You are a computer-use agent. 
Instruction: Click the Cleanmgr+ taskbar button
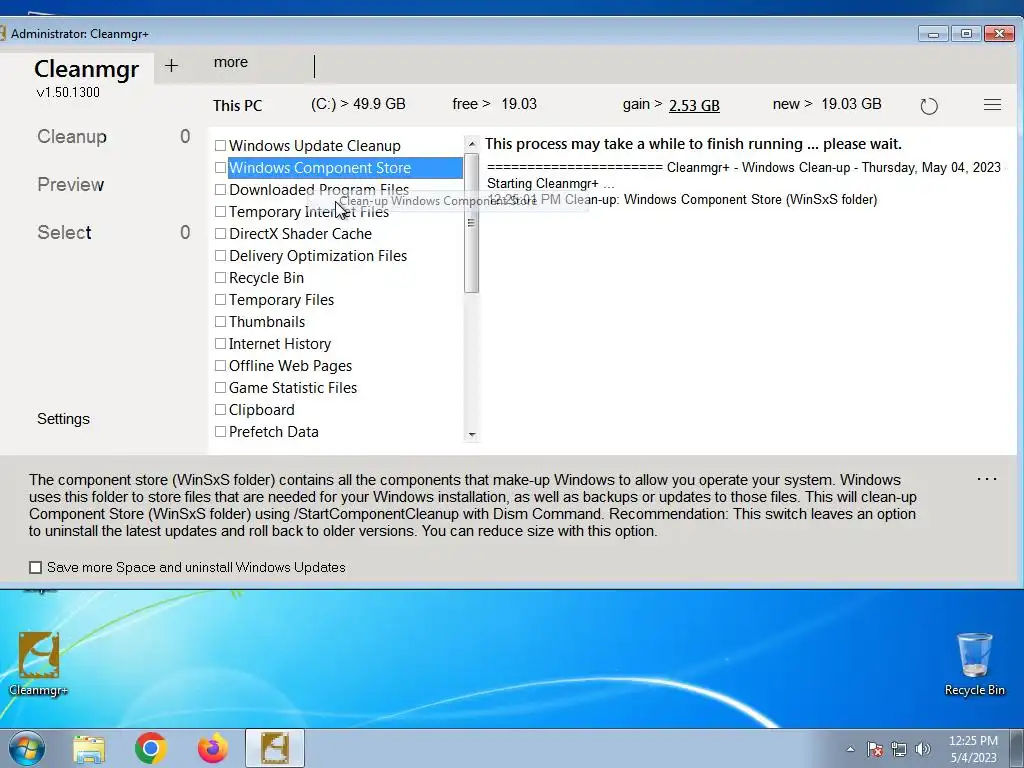click(275, 748)
